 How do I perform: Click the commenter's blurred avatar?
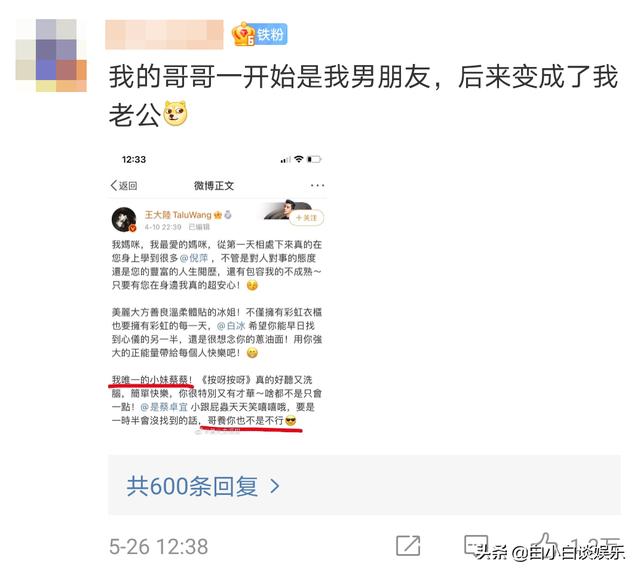tap(51, 55)
